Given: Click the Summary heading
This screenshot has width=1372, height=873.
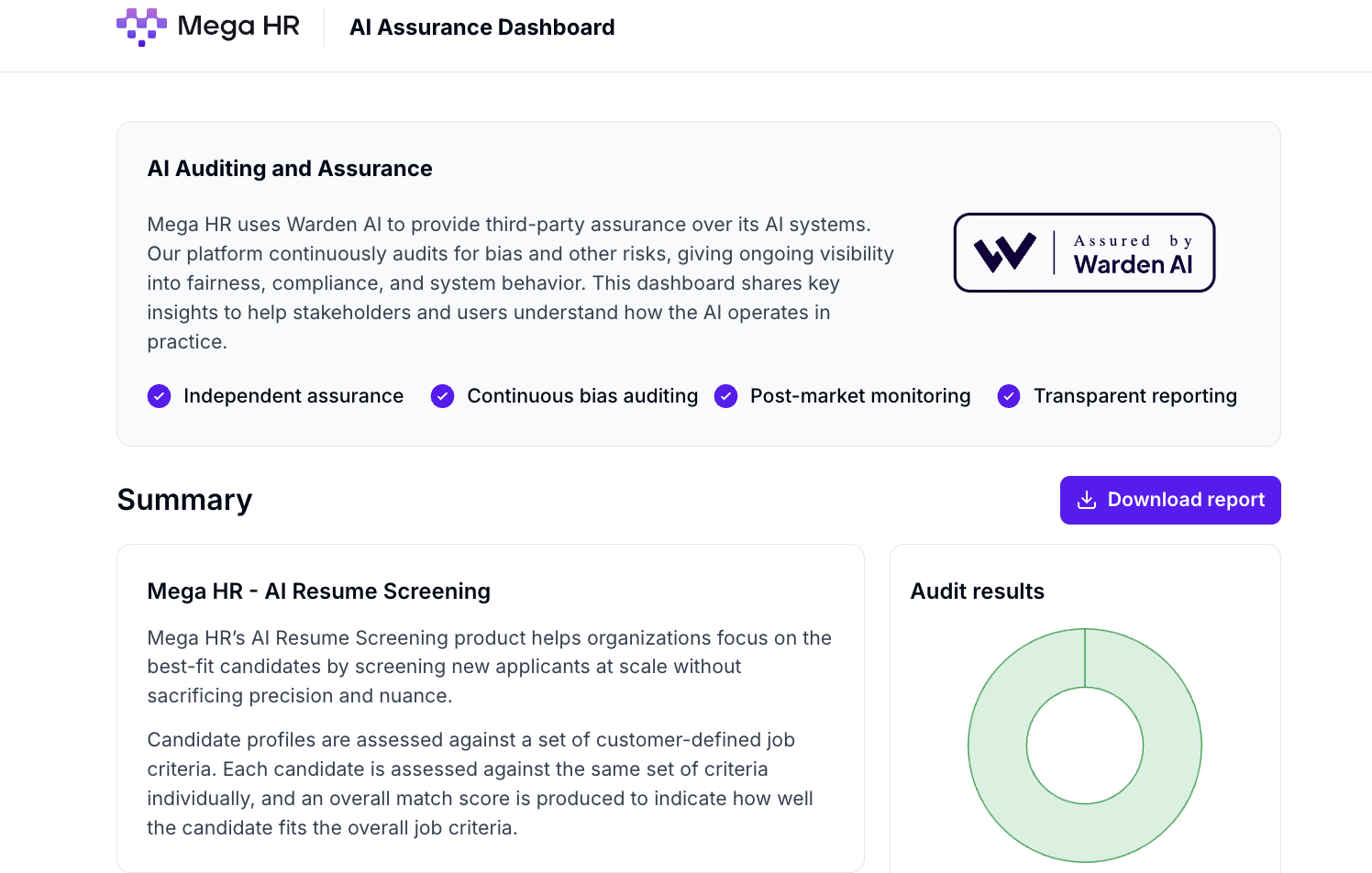Looking at the screenshot, I should pos(184,500).
